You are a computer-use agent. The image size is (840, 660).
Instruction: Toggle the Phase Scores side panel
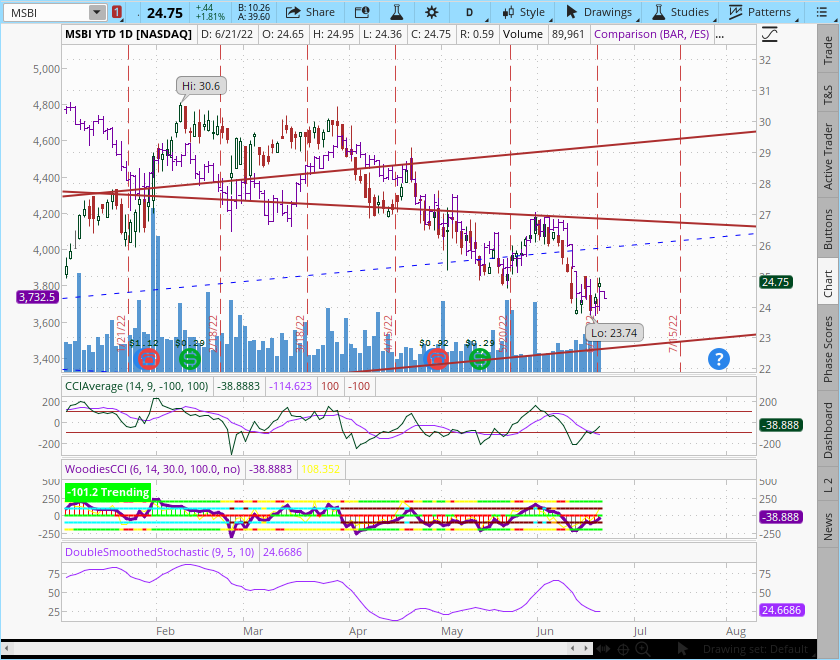(828, 348)
